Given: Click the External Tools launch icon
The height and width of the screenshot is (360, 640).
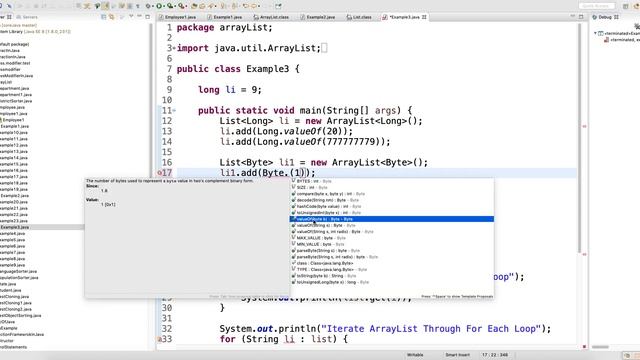Looking at the screenshot, I should pyautogui.click(x=181, y=6).
